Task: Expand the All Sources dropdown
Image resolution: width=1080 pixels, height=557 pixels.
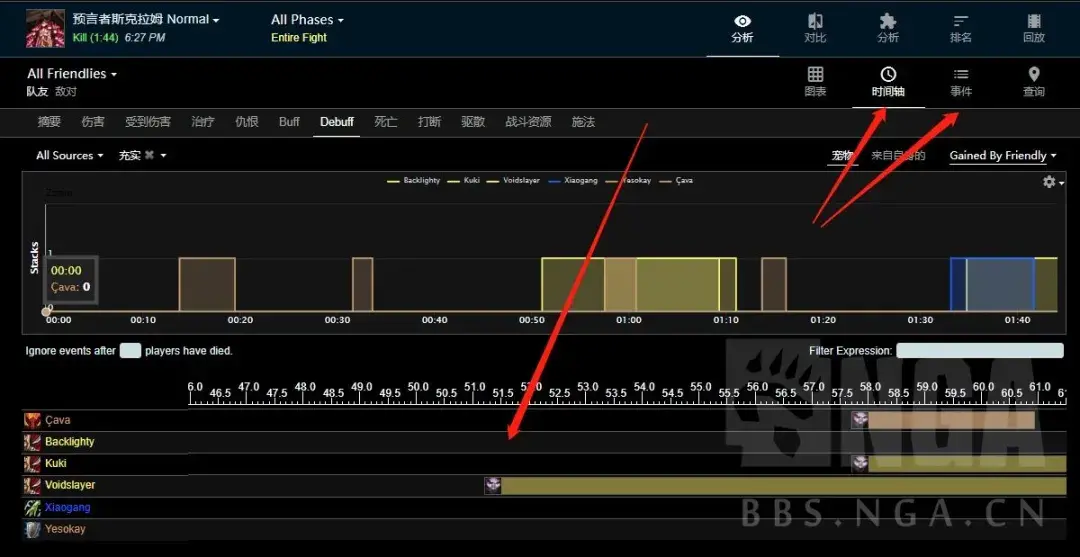Action: tap(70, 156)
